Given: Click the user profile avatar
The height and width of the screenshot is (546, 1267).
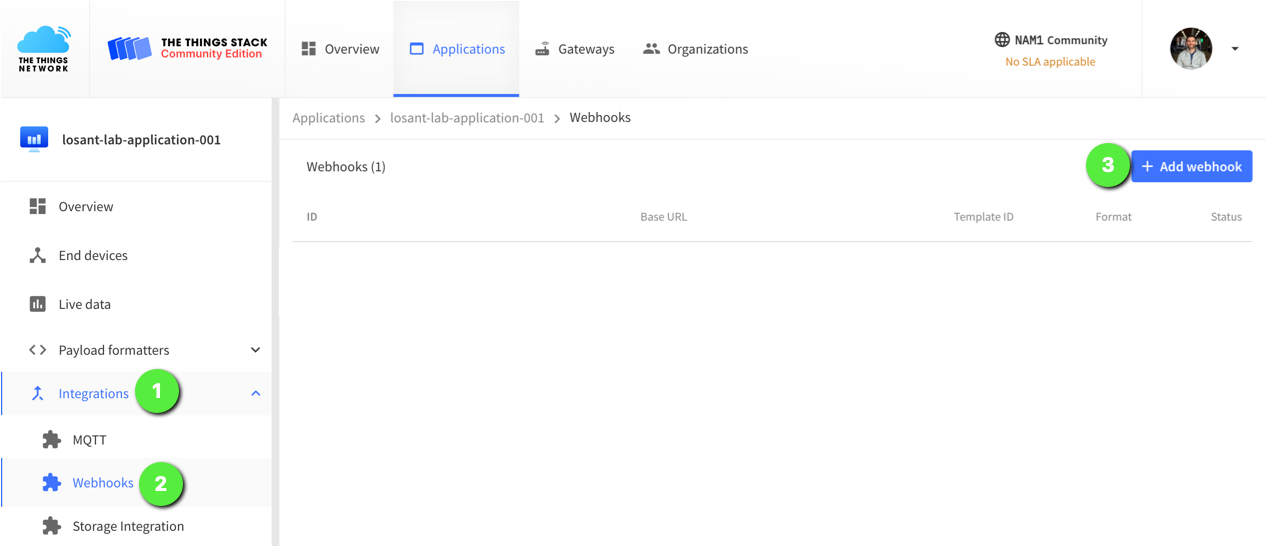Looking at the screenshot, I should pos(1191,48).
